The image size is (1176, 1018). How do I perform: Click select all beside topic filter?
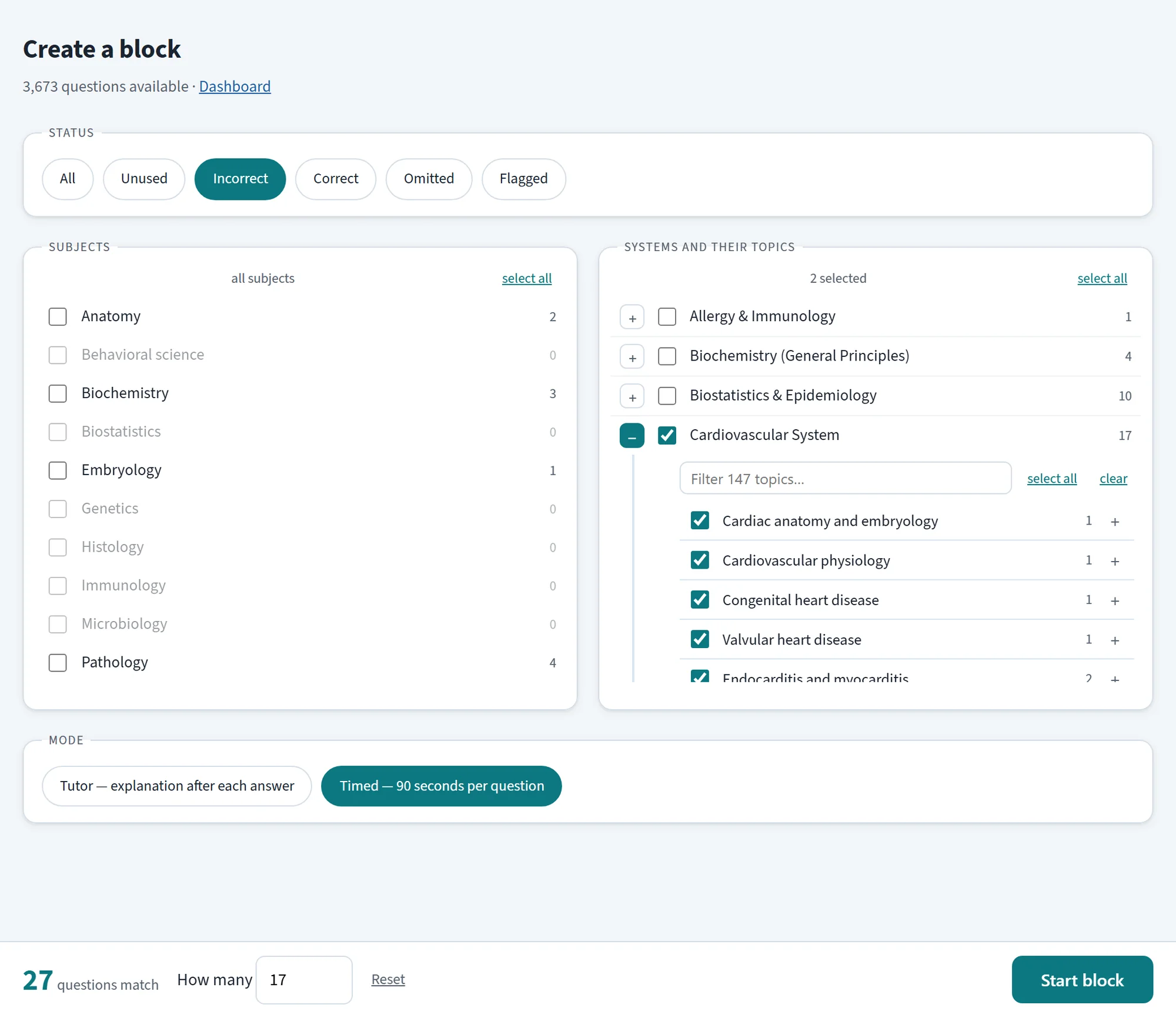pos(1052,479)
